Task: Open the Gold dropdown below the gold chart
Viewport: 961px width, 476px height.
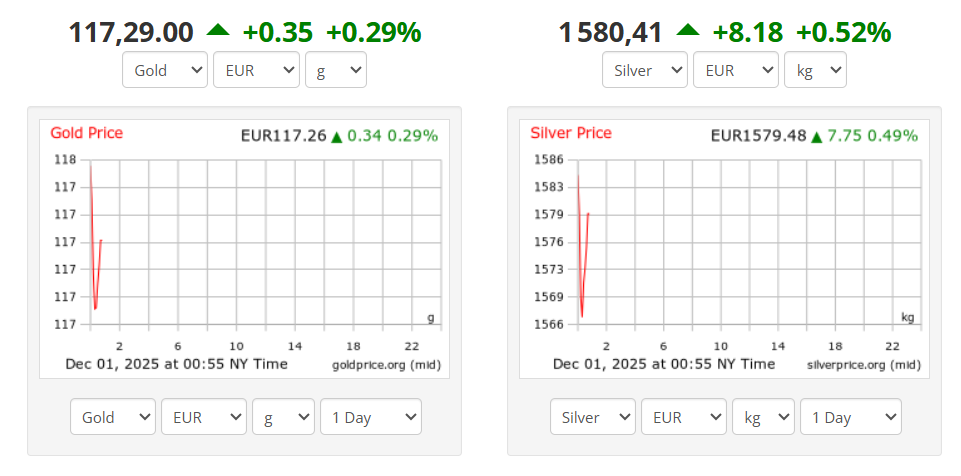Action: (x=113, y=417)
